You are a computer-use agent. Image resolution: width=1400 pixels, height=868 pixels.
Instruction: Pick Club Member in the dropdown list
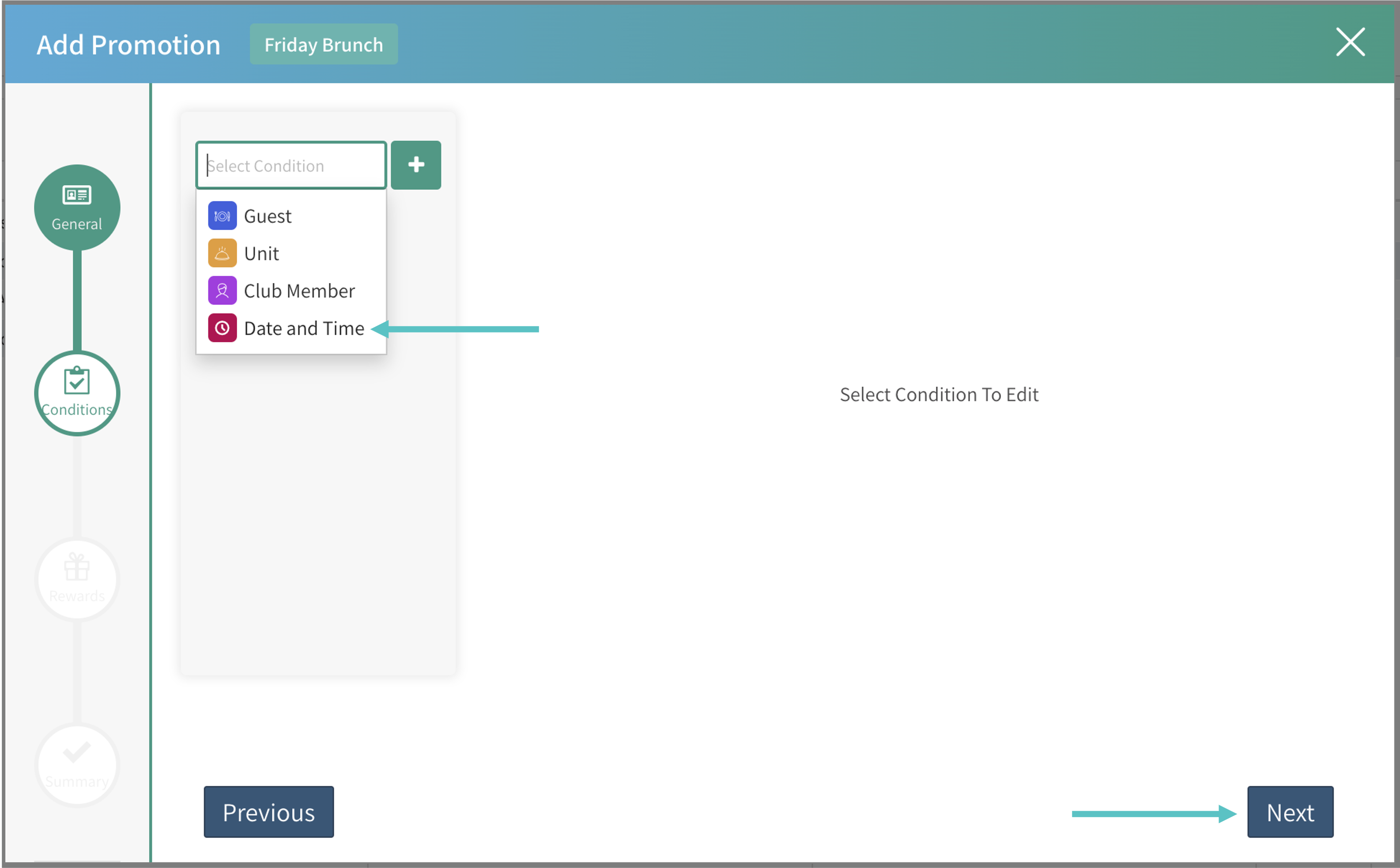pyautogui.click(x=299, y=291)
